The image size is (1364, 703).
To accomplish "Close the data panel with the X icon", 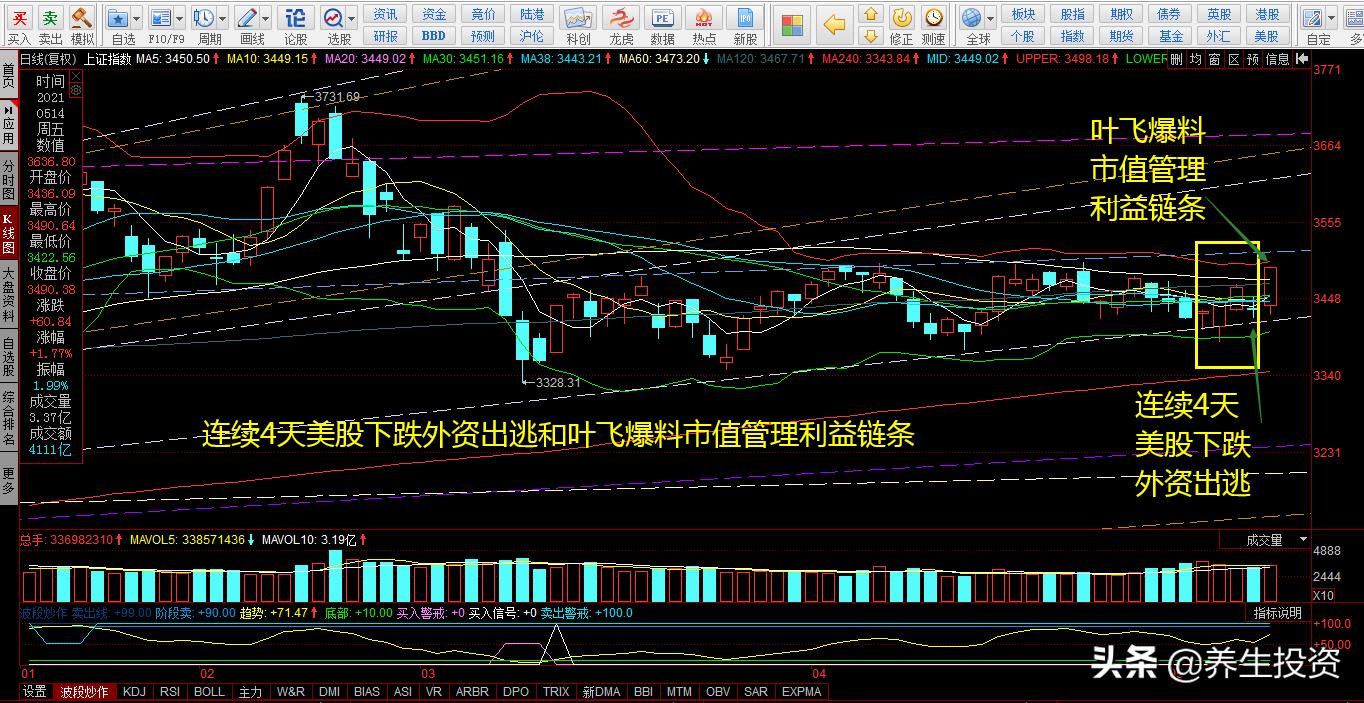I will (76, 77).
